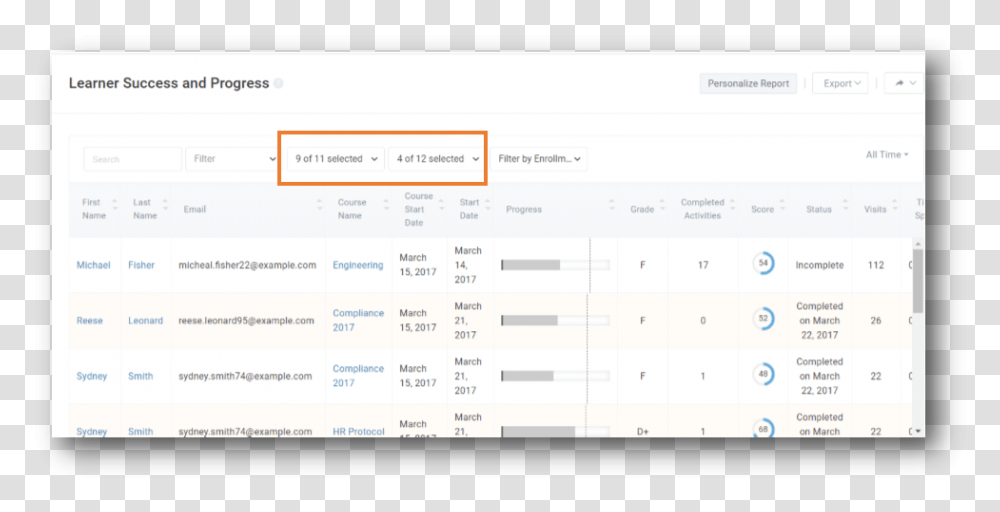This screenshot has height=512, width=1000.
Task: Click the table's vertical scrollbar thumb
Action: click(x=918, y=281)
